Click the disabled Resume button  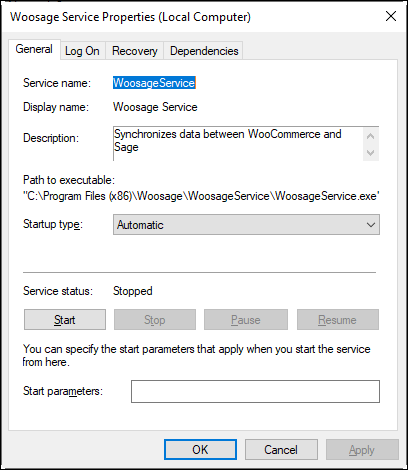[x=338, y=320]
